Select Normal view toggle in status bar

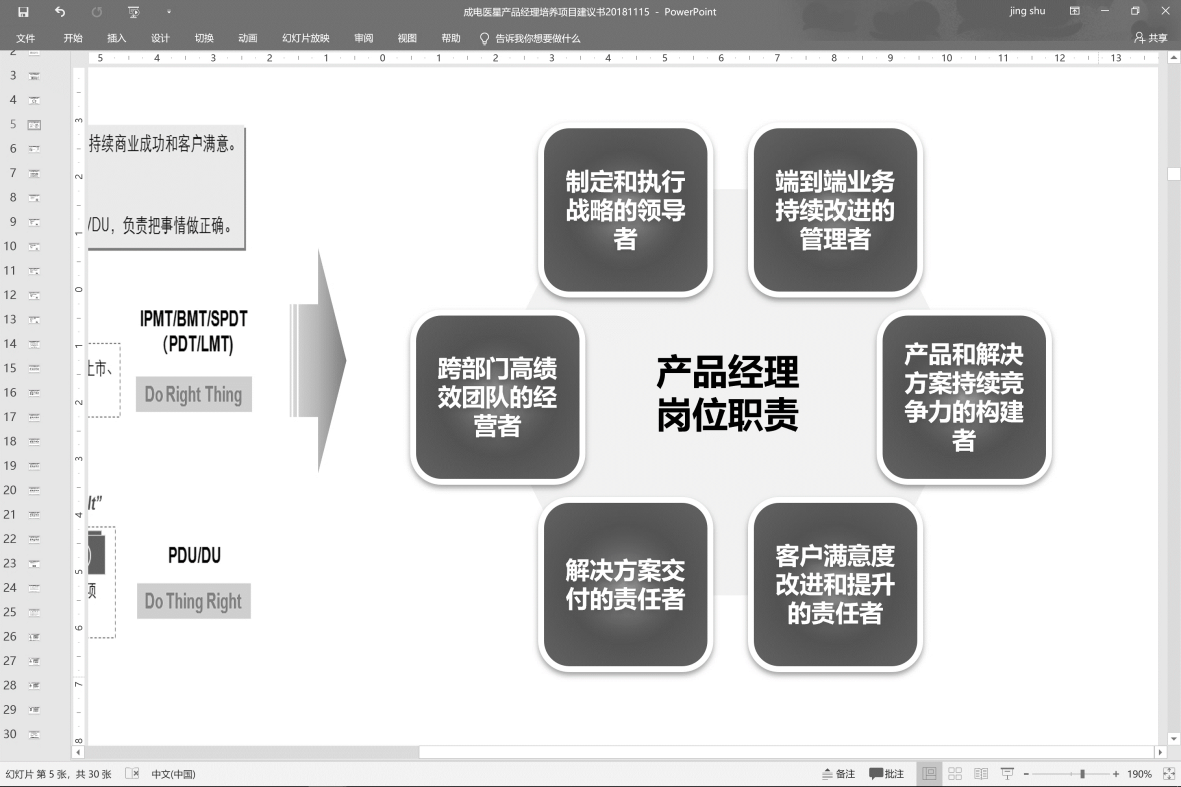[929, 774]
